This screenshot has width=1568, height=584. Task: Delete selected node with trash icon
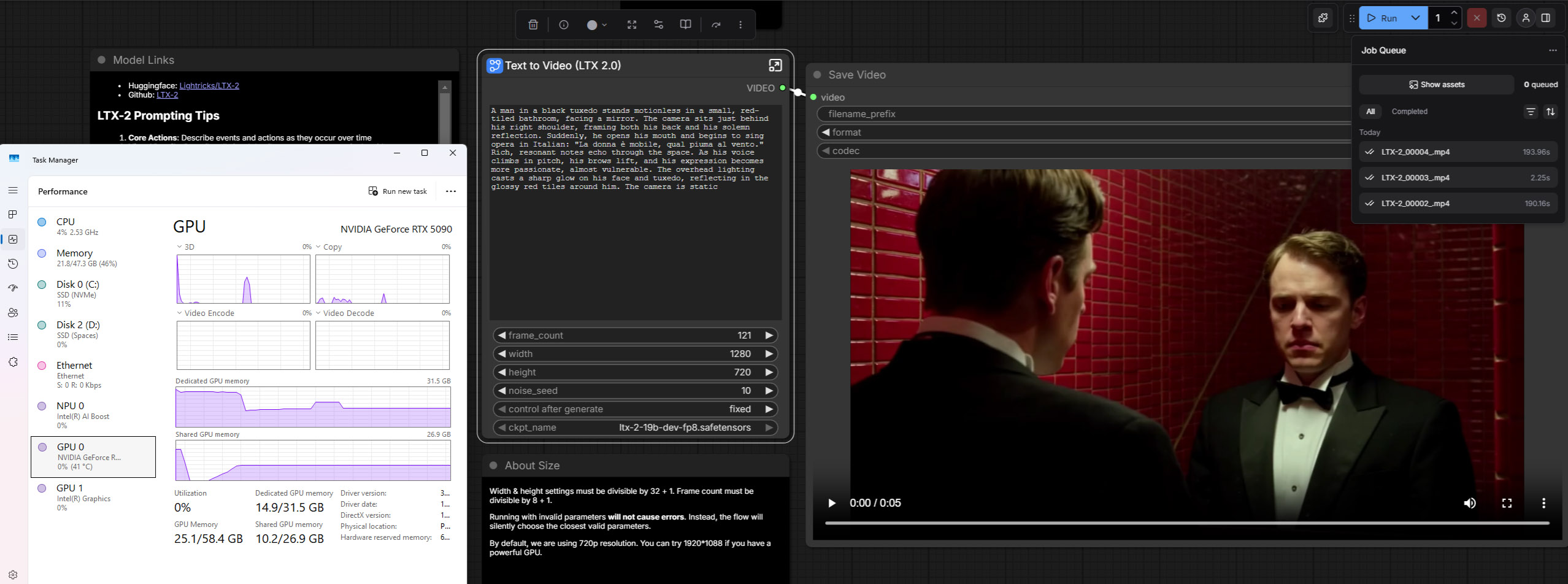[533, 25]
